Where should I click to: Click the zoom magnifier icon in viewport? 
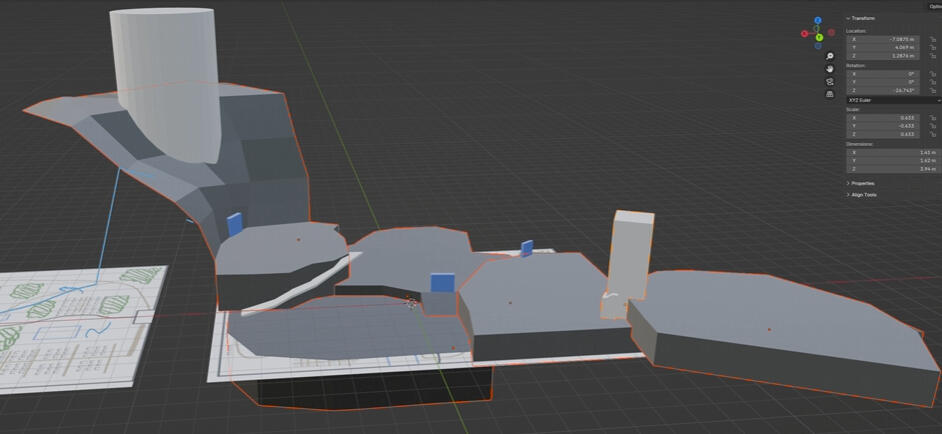pos(830,56)
